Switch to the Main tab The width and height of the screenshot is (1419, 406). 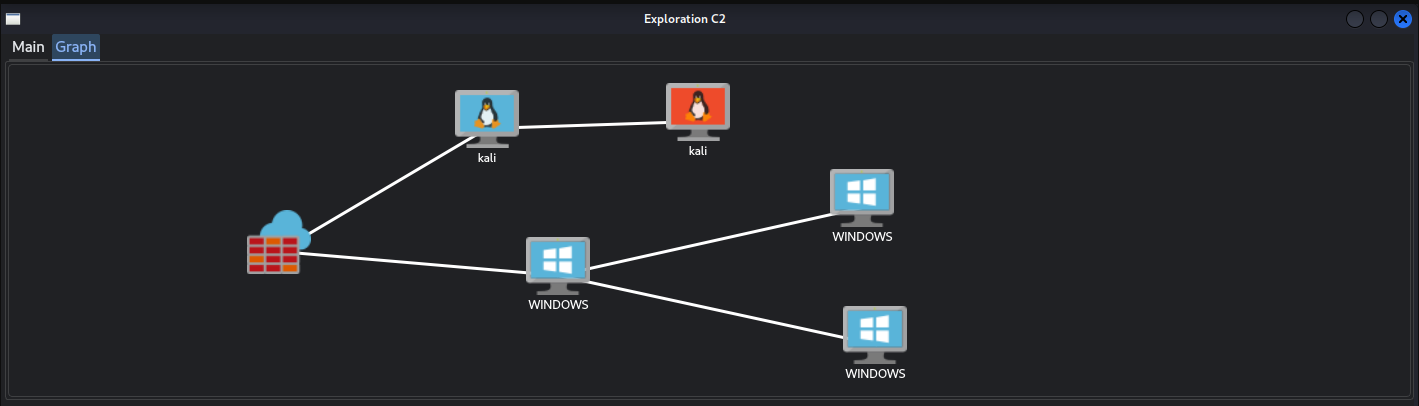coord(28,47)
